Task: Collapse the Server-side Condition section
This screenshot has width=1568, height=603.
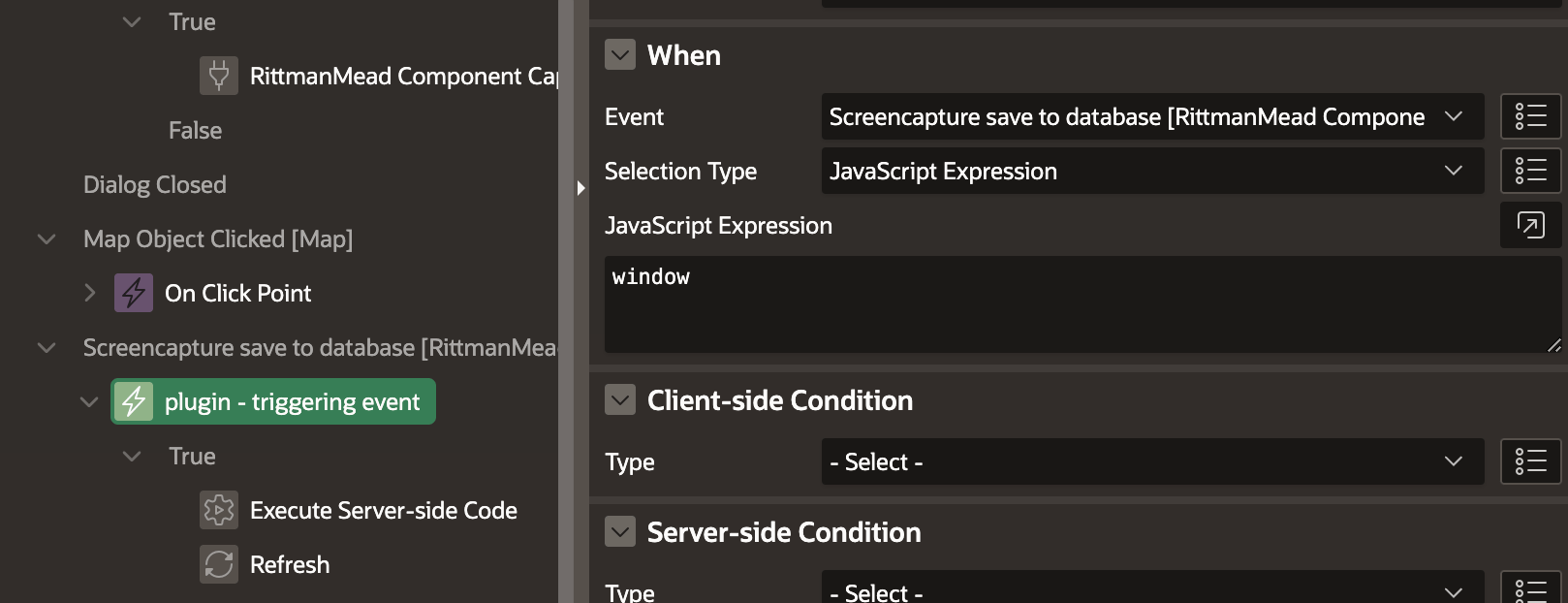Action: tap(620, 531)
